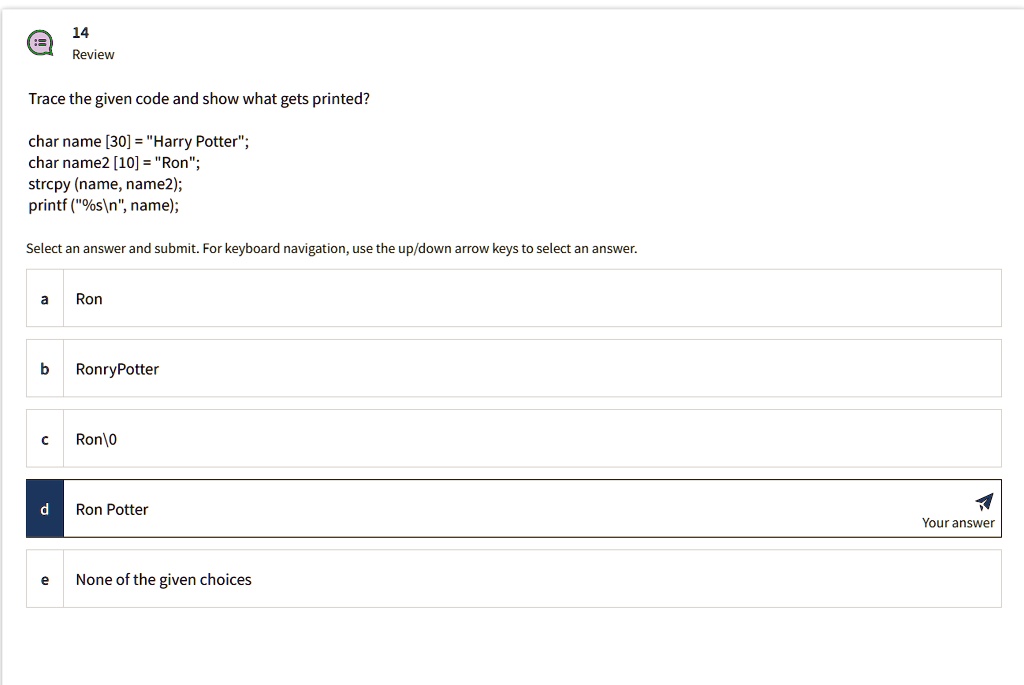Select answer letter e box
1024x685 pixels.
coord(44,579)
